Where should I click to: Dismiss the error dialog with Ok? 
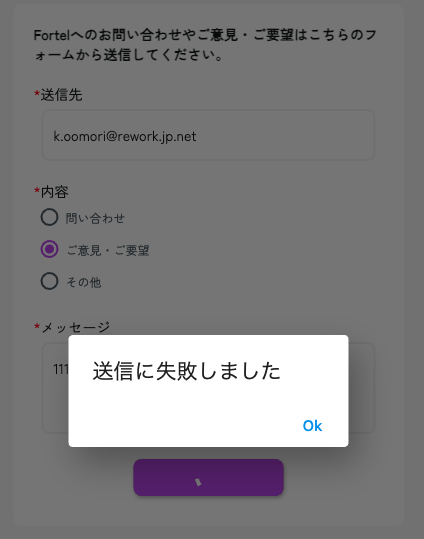(312, 426)
